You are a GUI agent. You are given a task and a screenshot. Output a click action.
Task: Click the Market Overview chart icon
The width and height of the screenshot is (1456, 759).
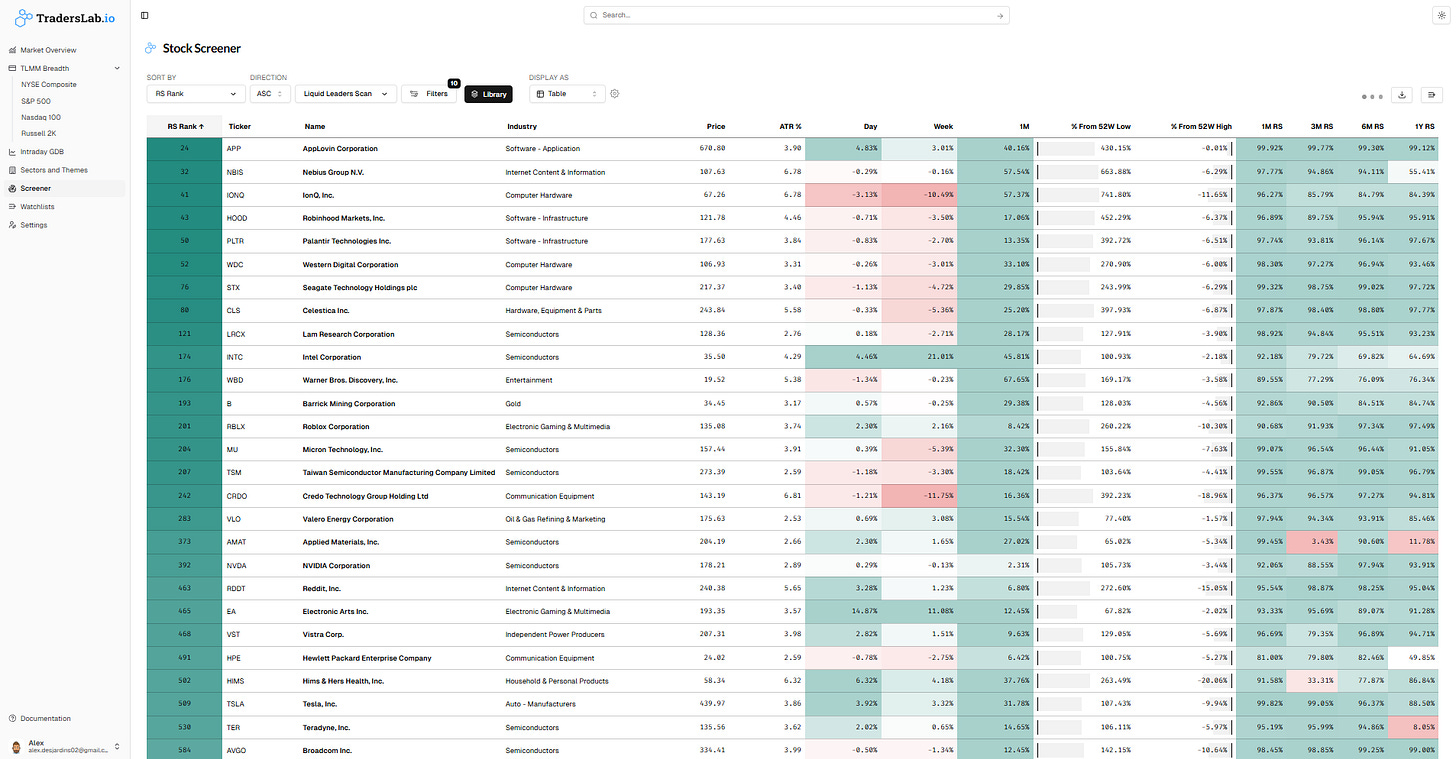coord(12,50)
